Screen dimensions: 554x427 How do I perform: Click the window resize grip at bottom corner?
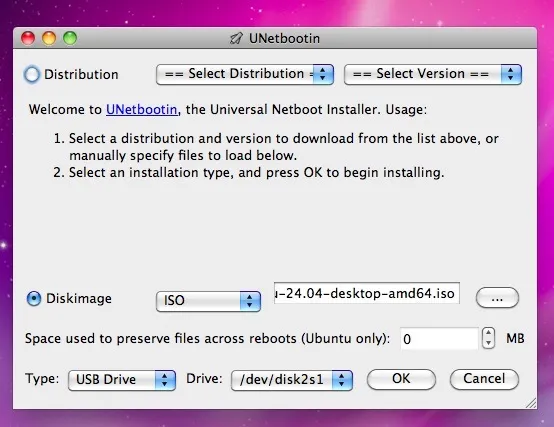[531, 403]
